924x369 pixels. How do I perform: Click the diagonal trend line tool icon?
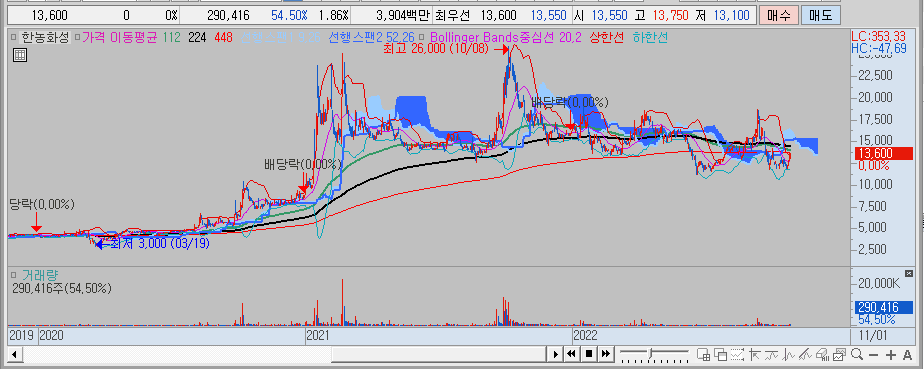point(806,354)
